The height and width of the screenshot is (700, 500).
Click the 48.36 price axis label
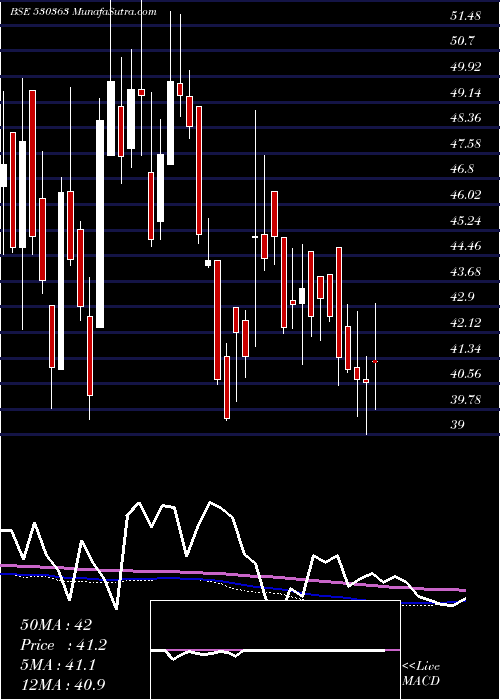466,118
